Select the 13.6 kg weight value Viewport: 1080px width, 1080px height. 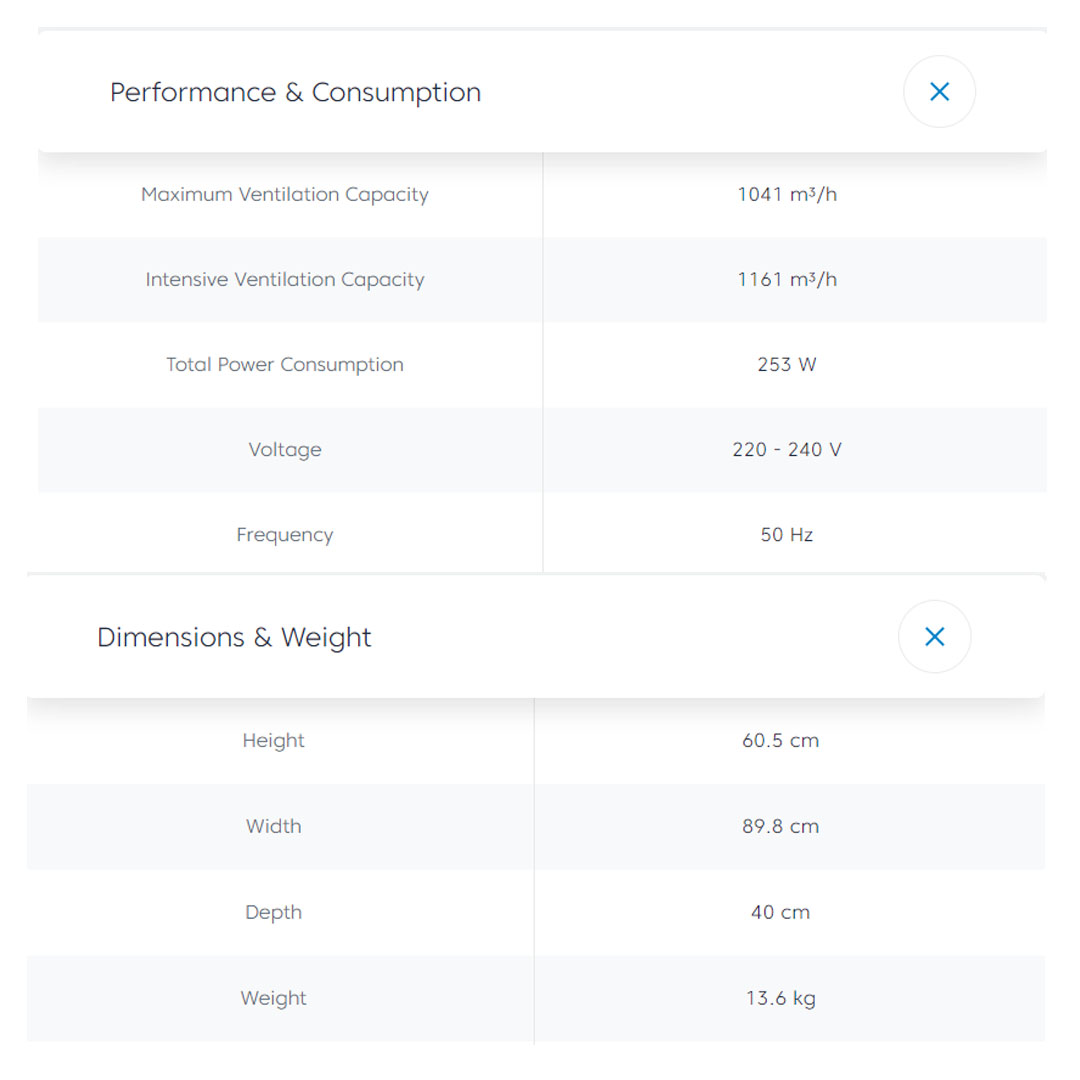(x=780, y=998)
